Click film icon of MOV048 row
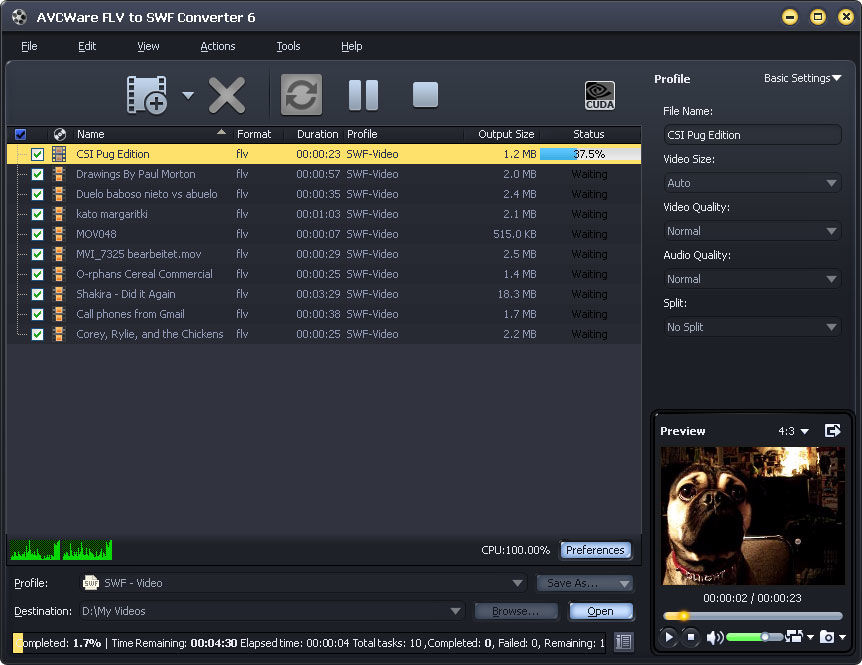 59,234
